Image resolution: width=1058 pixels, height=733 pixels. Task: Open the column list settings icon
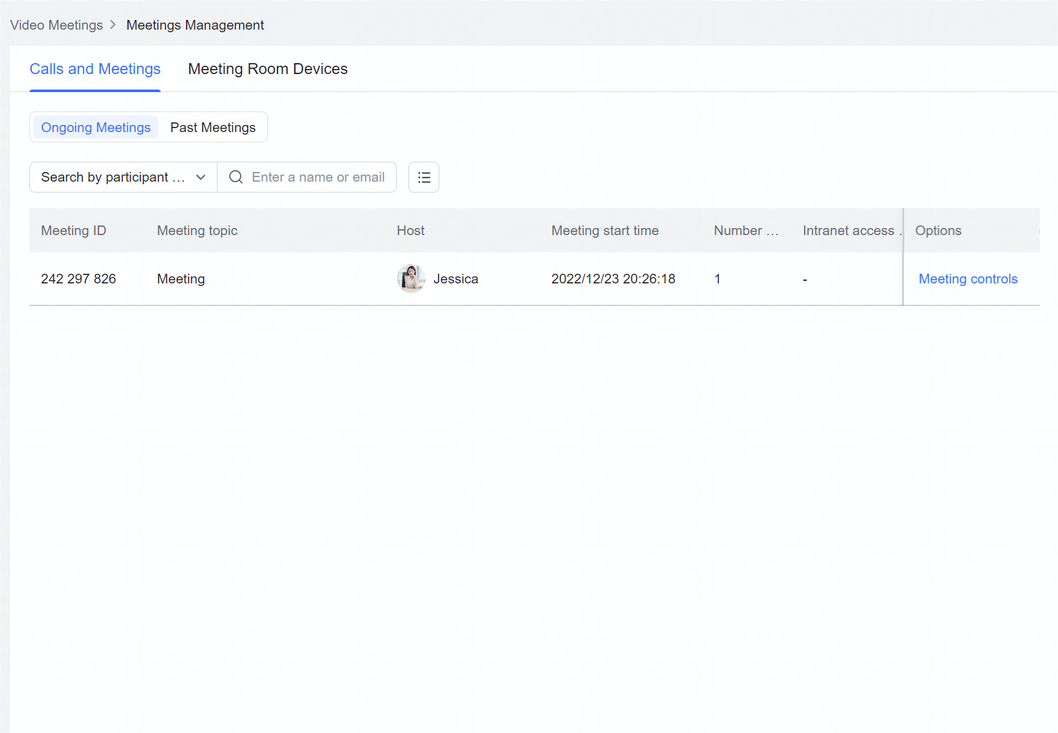(x=424, y=177)
